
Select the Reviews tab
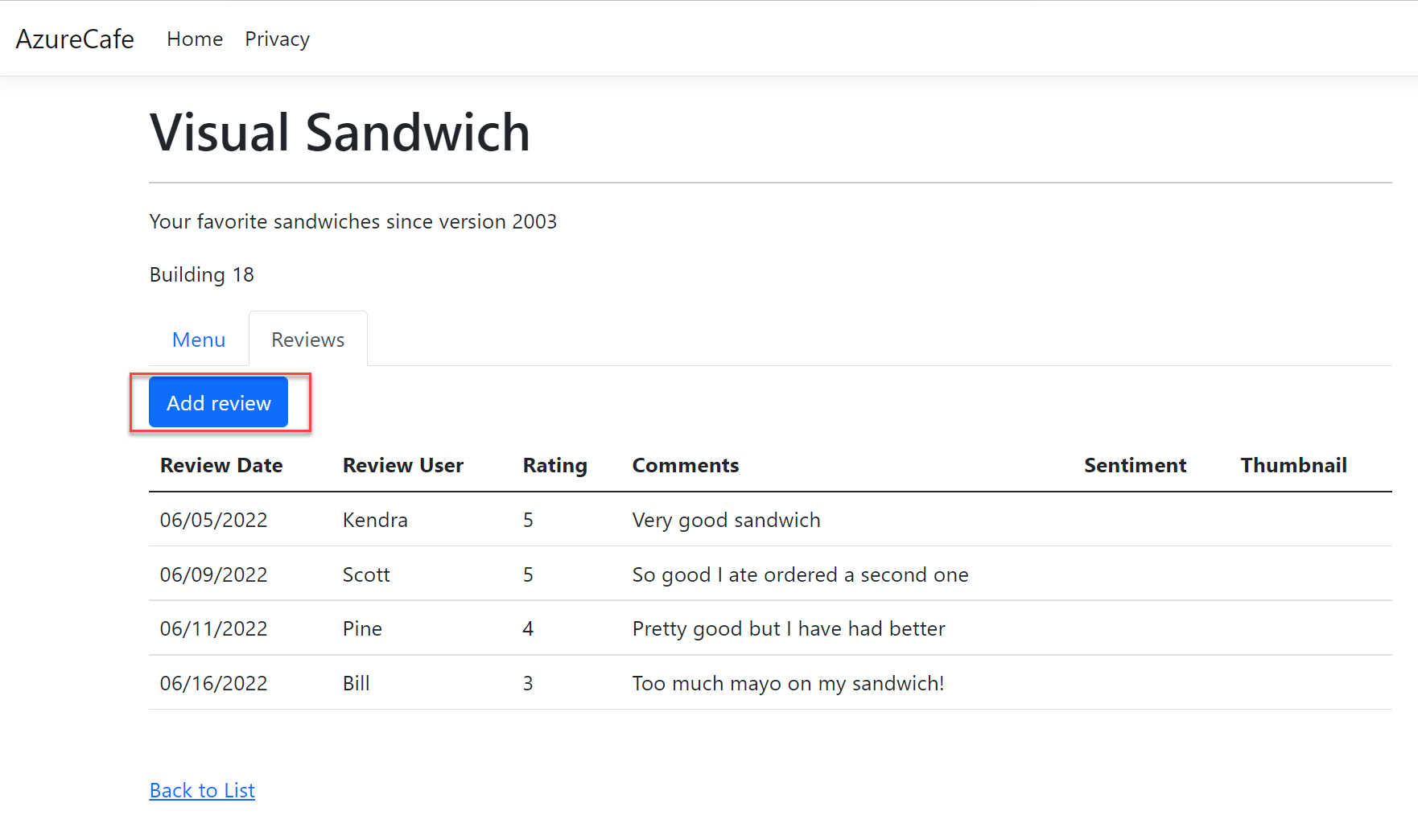pos(307,340)
